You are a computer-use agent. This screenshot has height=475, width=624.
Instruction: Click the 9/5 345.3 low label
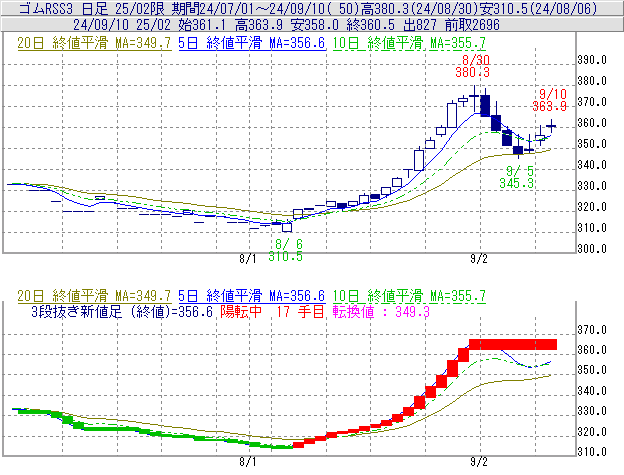click(x=517, y=177)
